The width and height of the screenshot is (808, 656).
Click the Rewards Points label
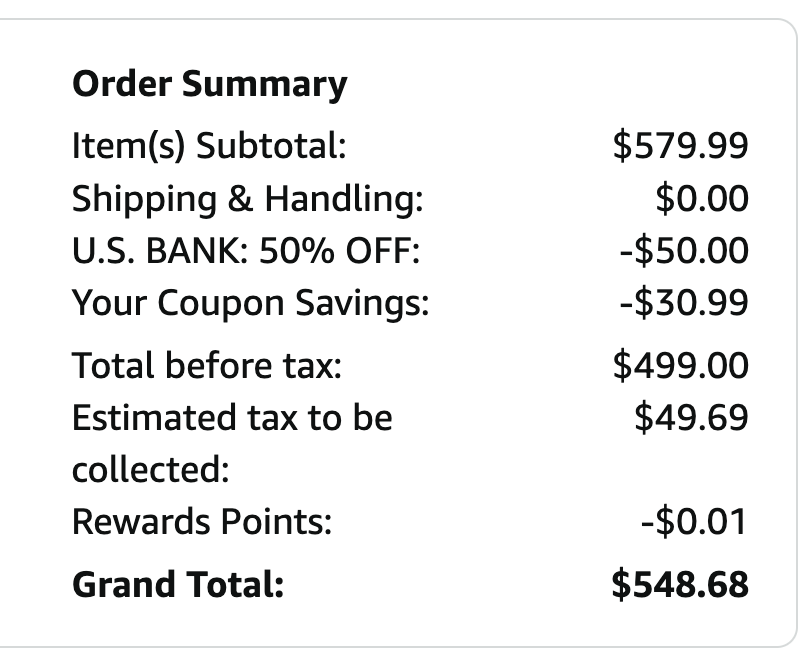coord(202,521)
